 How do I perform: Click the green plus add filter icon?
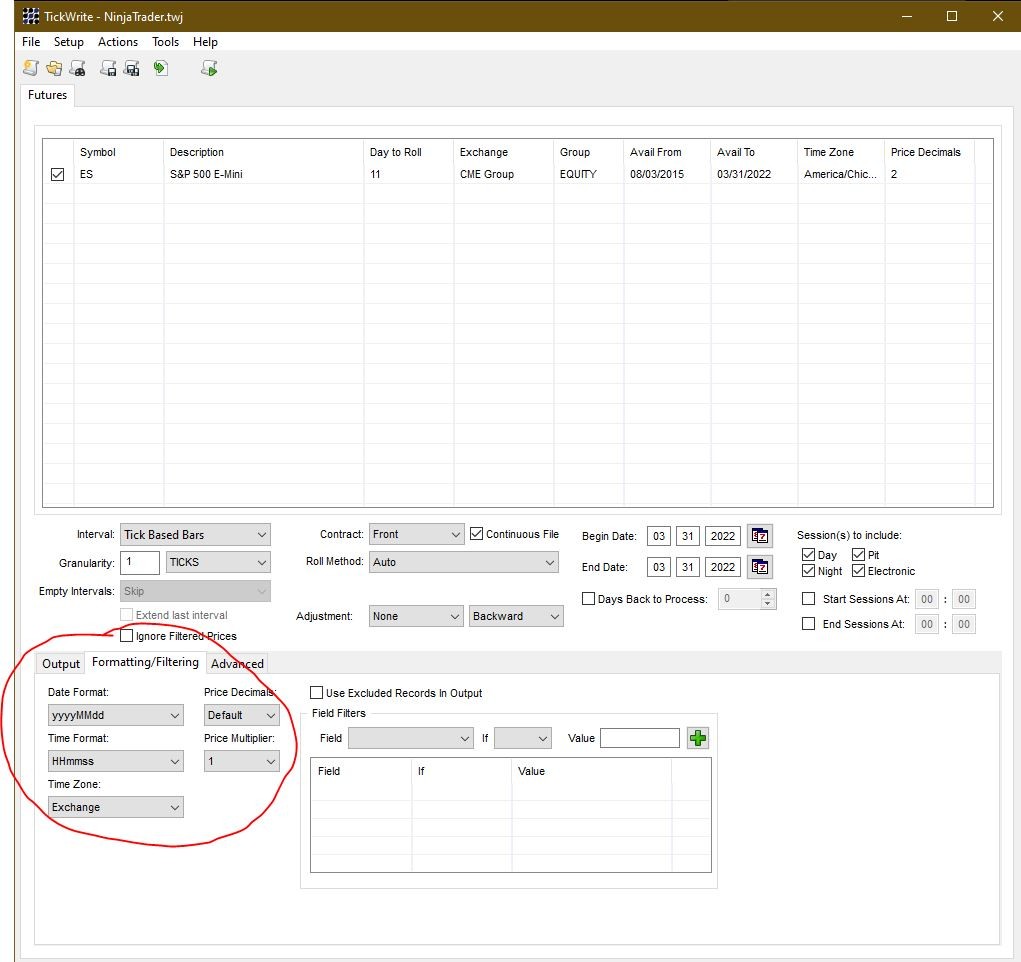tap(697, 738)
